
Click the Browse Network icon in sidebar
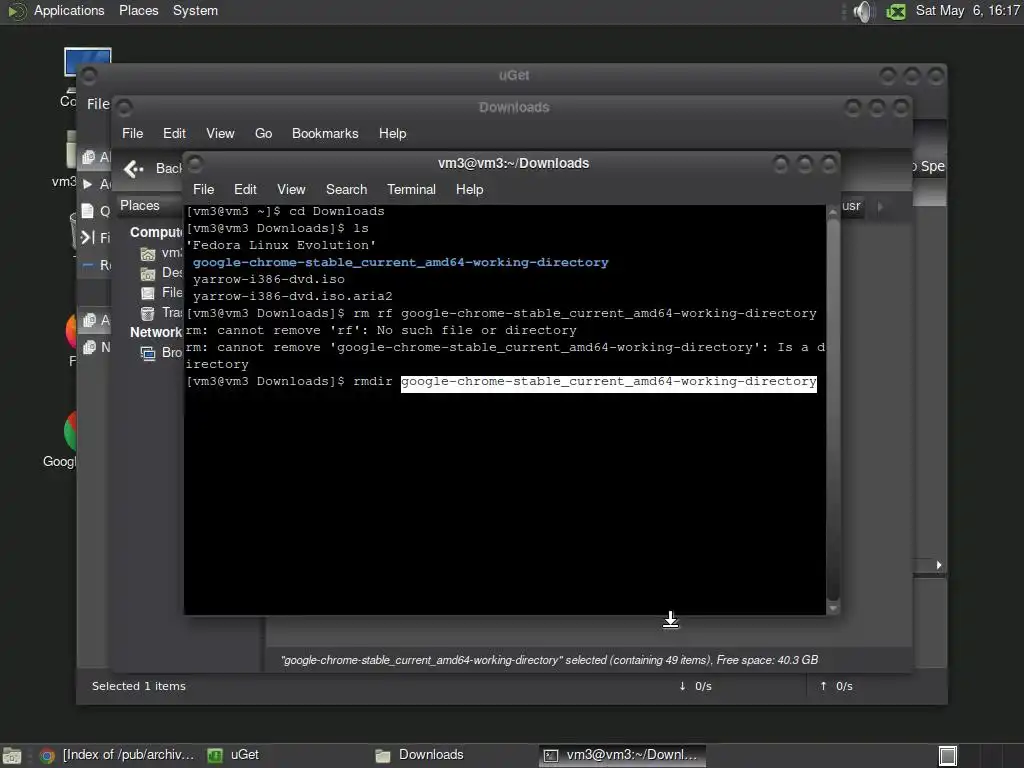click(x=148, y=353)
